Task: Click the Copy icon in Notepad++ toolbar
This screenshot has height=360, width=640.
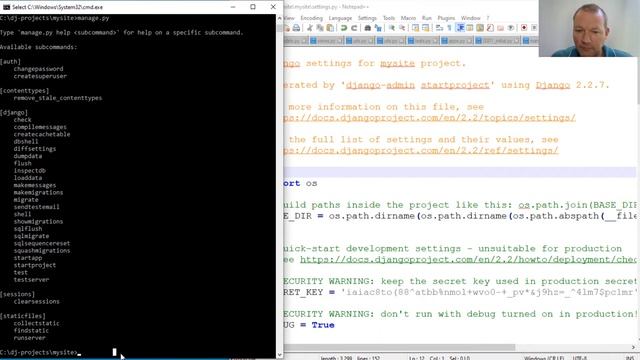Action: [x=320, y=28]
